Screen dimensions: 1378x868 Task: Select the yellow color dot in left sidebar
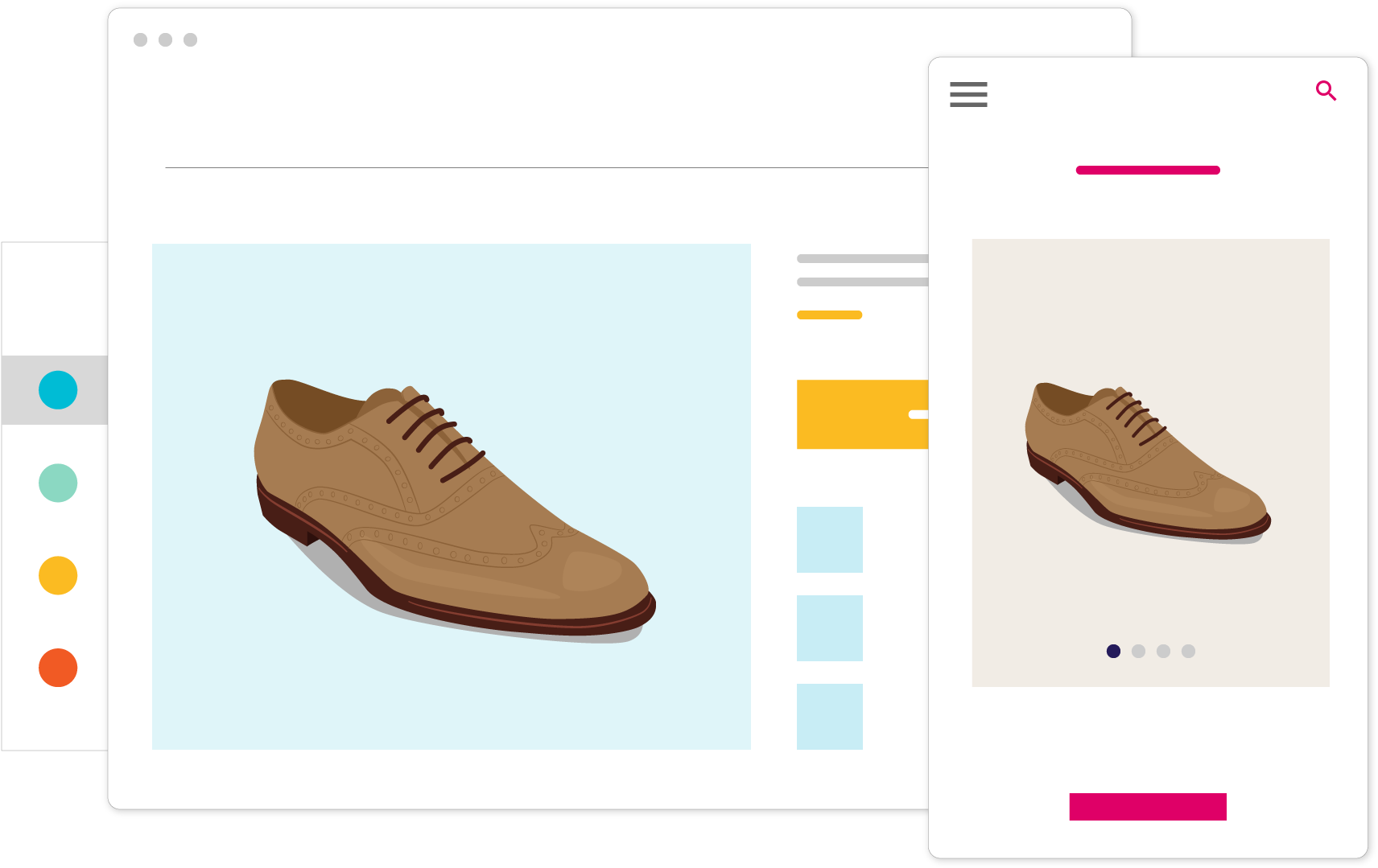coord(57,575)
